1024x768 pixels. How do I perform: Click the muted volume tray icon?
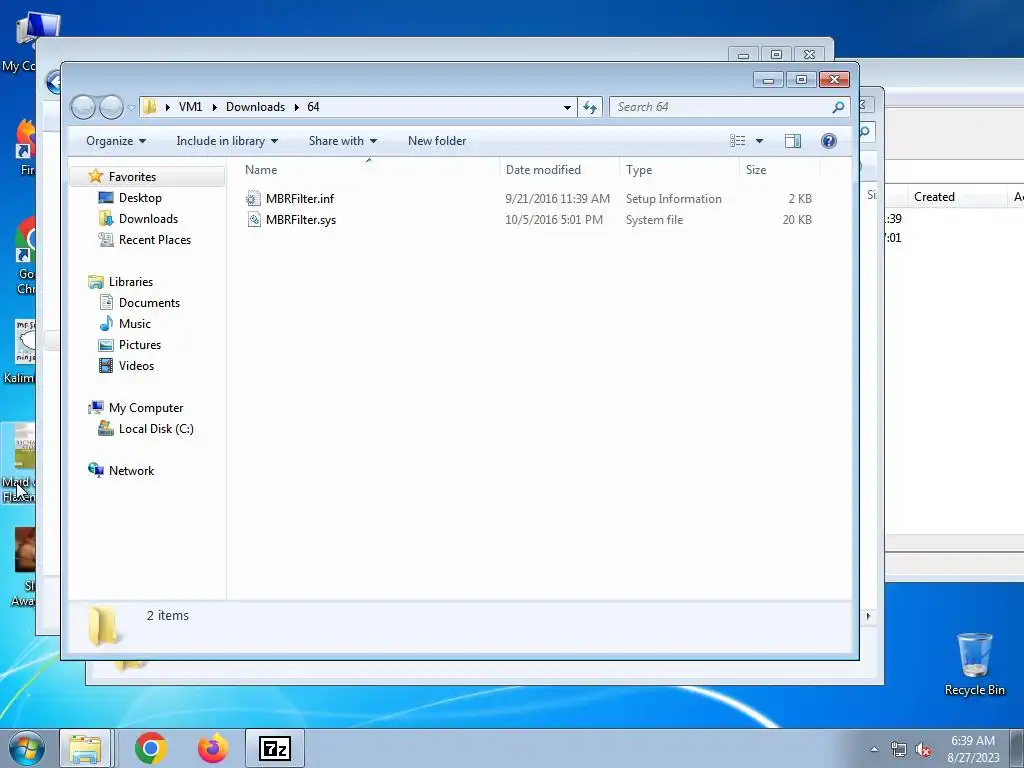click(923, 750)
